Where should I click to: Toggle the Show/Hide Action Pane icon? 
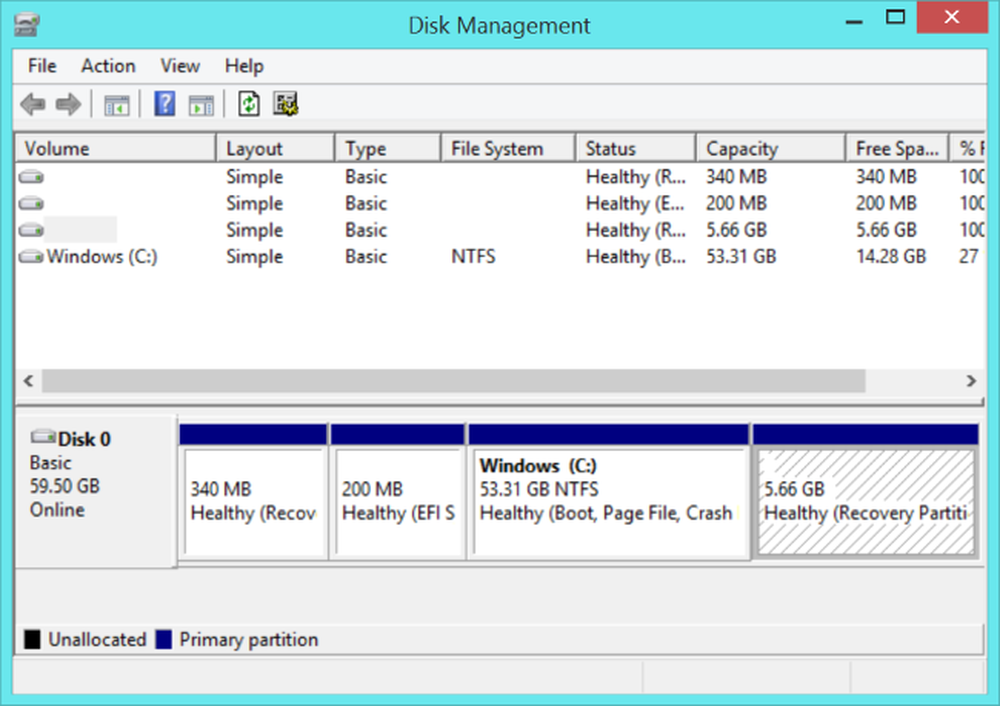201,105
